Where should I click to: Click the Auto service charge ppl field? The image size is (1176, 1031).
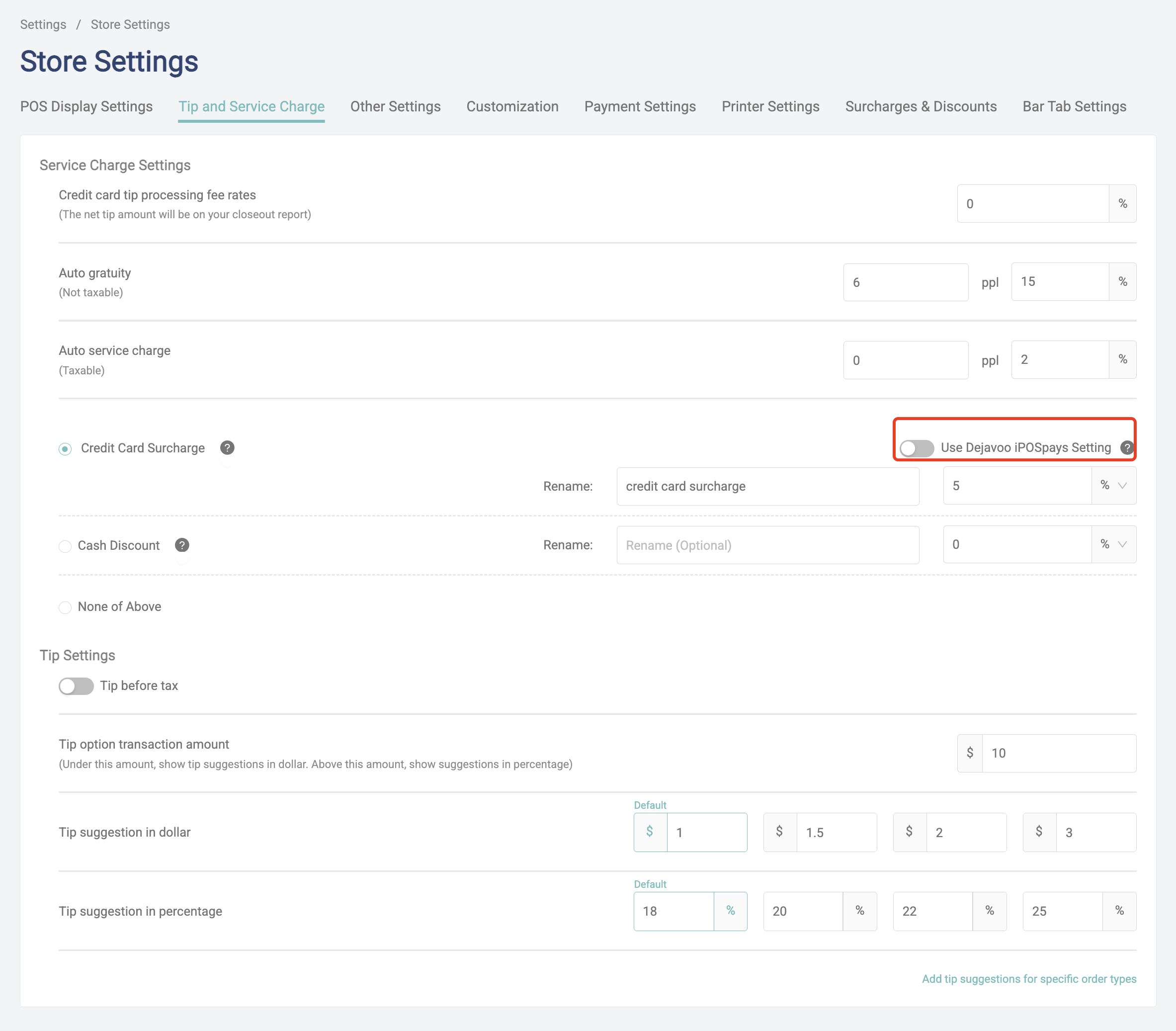[x=906, y=360]
